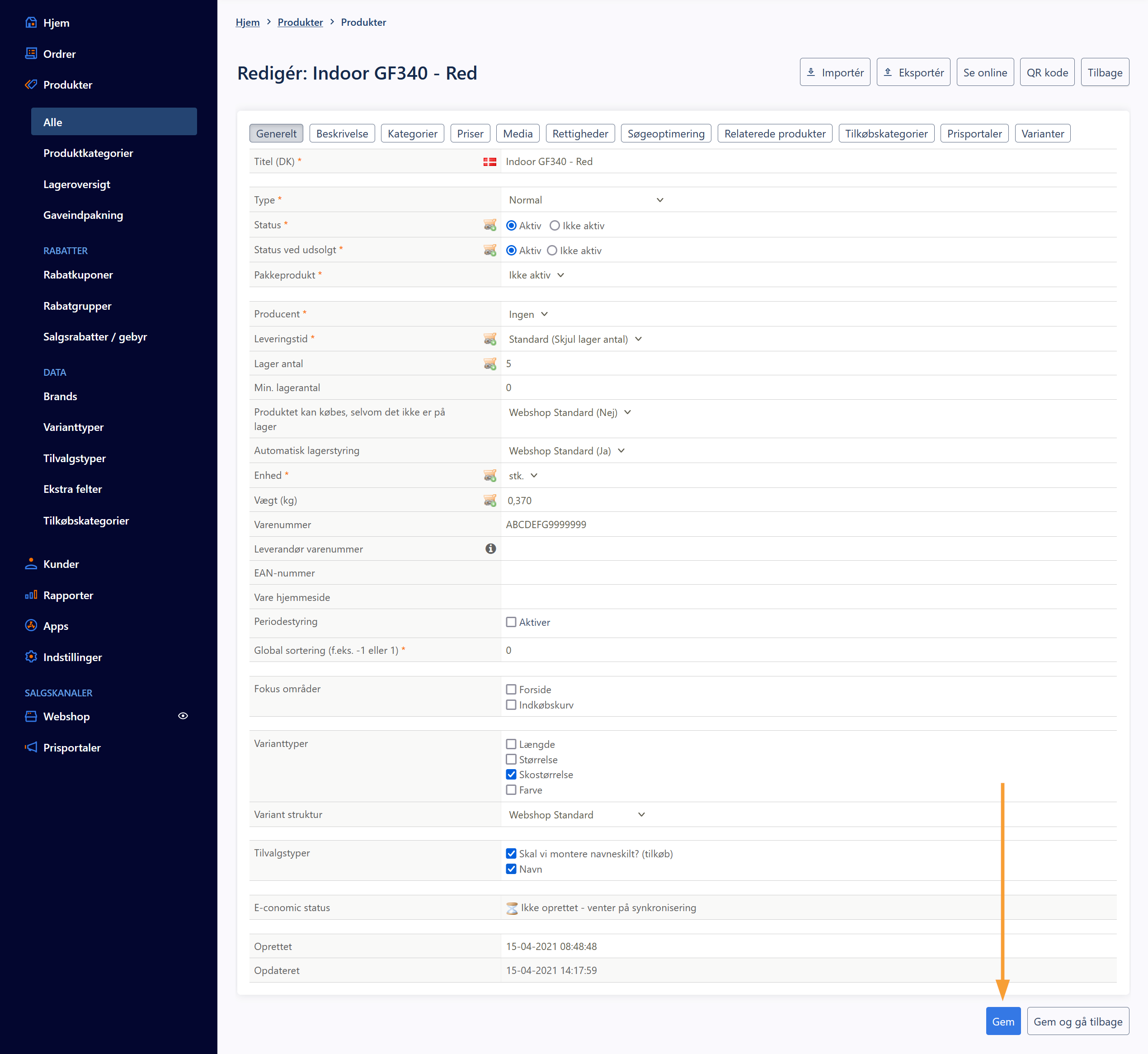Click the Rapporter bar chart icon
This screenshot has width=1148, height=1054.
click(31, 595)
